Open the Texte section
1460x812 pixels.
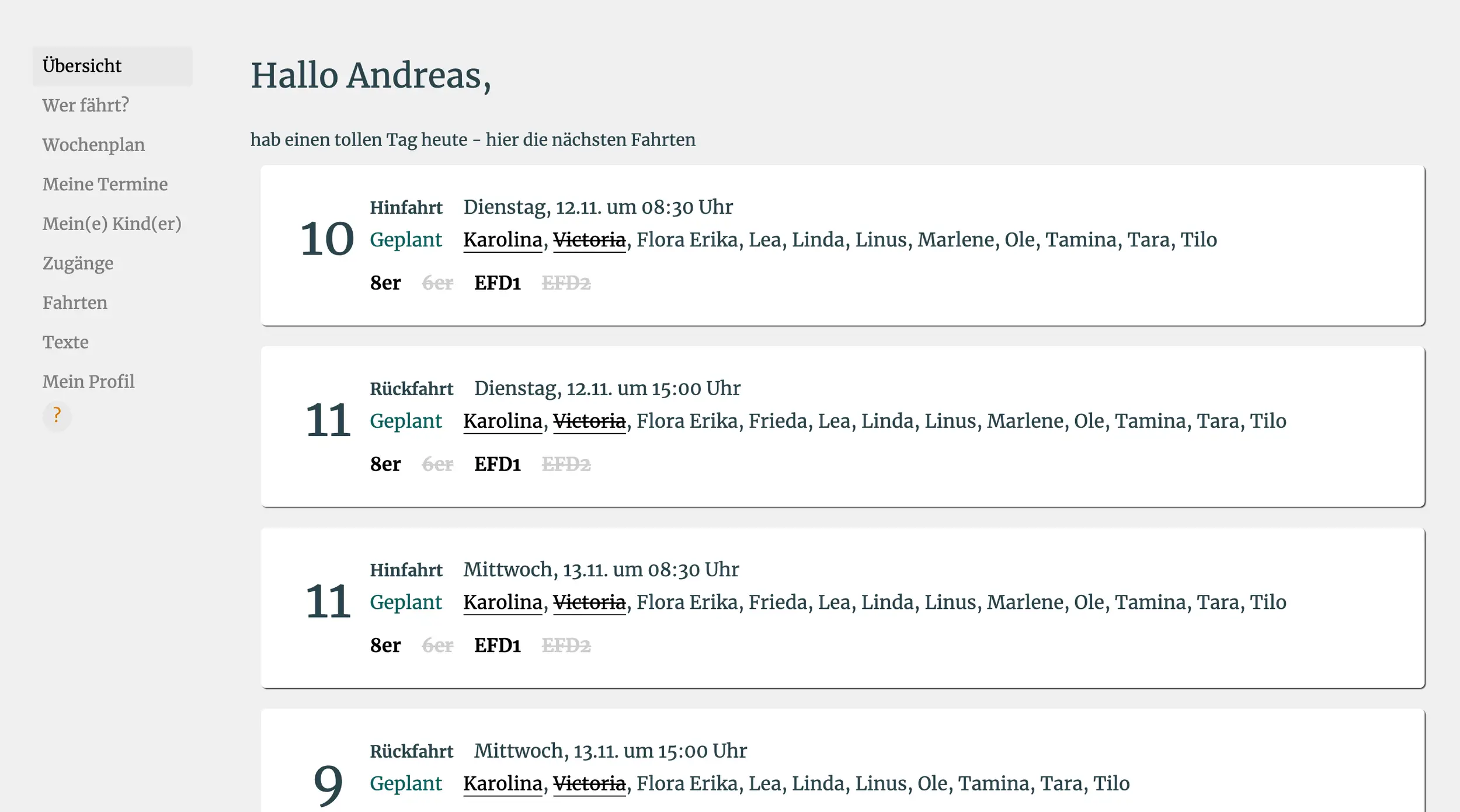(65, 342)
